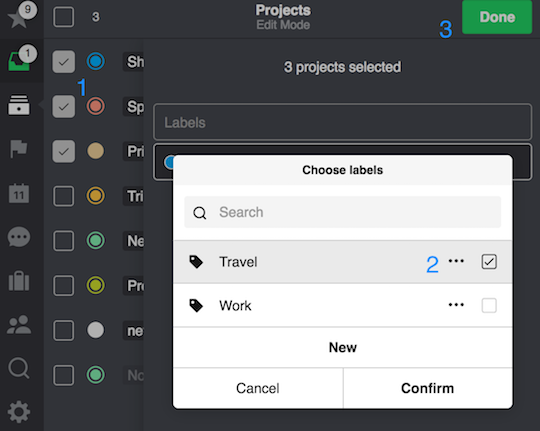The height and width of the screenshot is (431, 540).
Task: Open the briefcase sidebar icon
Action: pyautogui.click(x=19, y=281)
